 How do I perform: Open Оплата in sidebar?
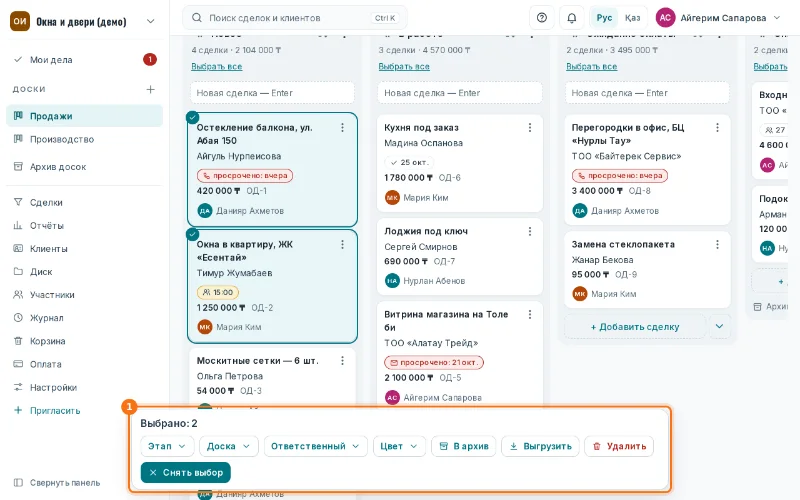pos(84,364)
